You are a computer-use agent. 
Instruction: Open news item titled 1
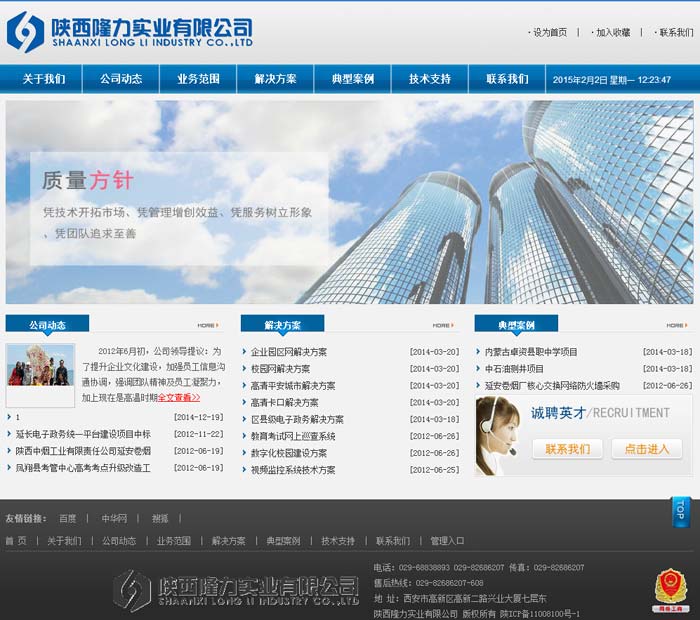(17, 417)
